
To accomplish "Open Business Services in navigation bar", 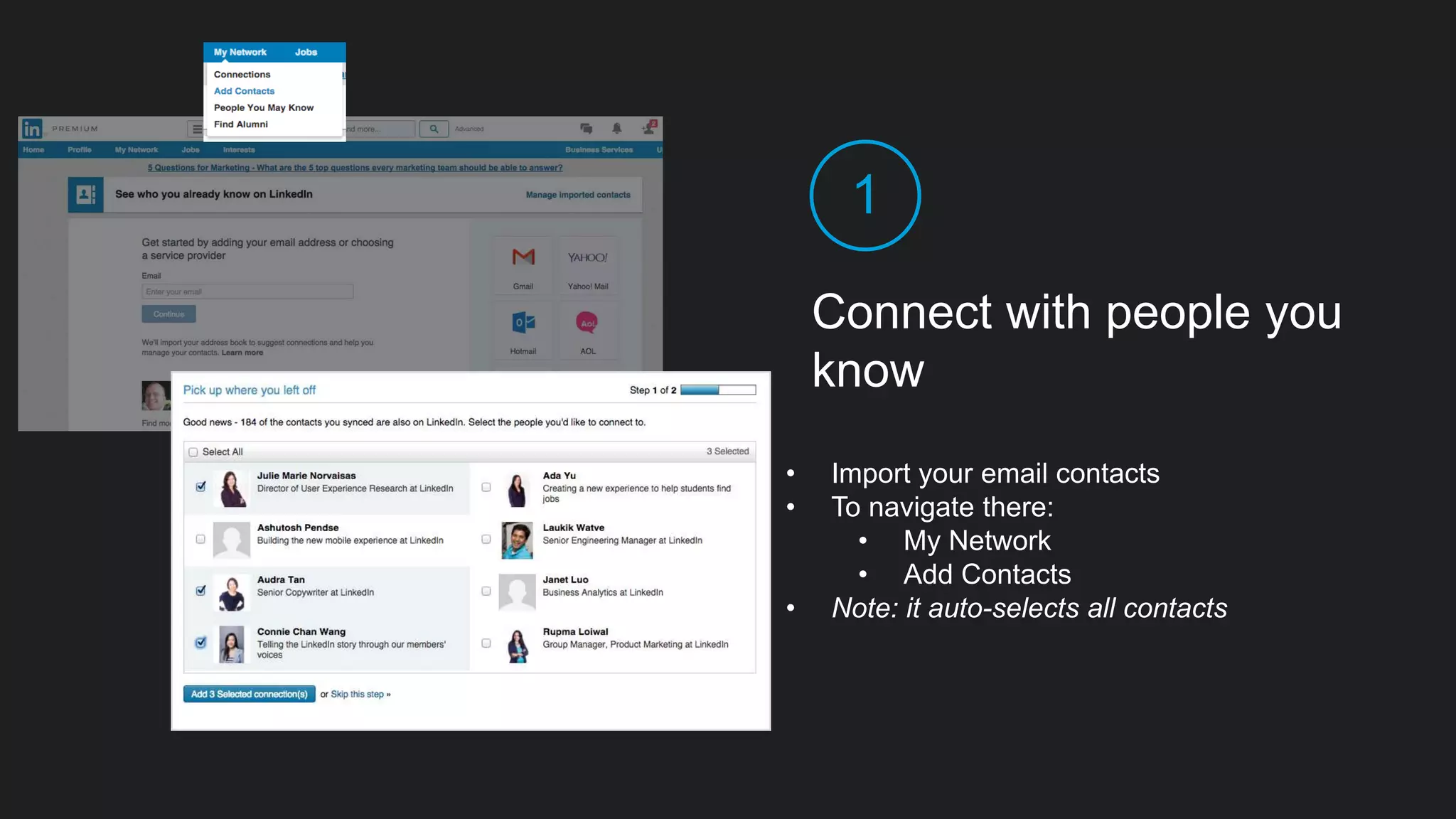I will click(599, 150).
